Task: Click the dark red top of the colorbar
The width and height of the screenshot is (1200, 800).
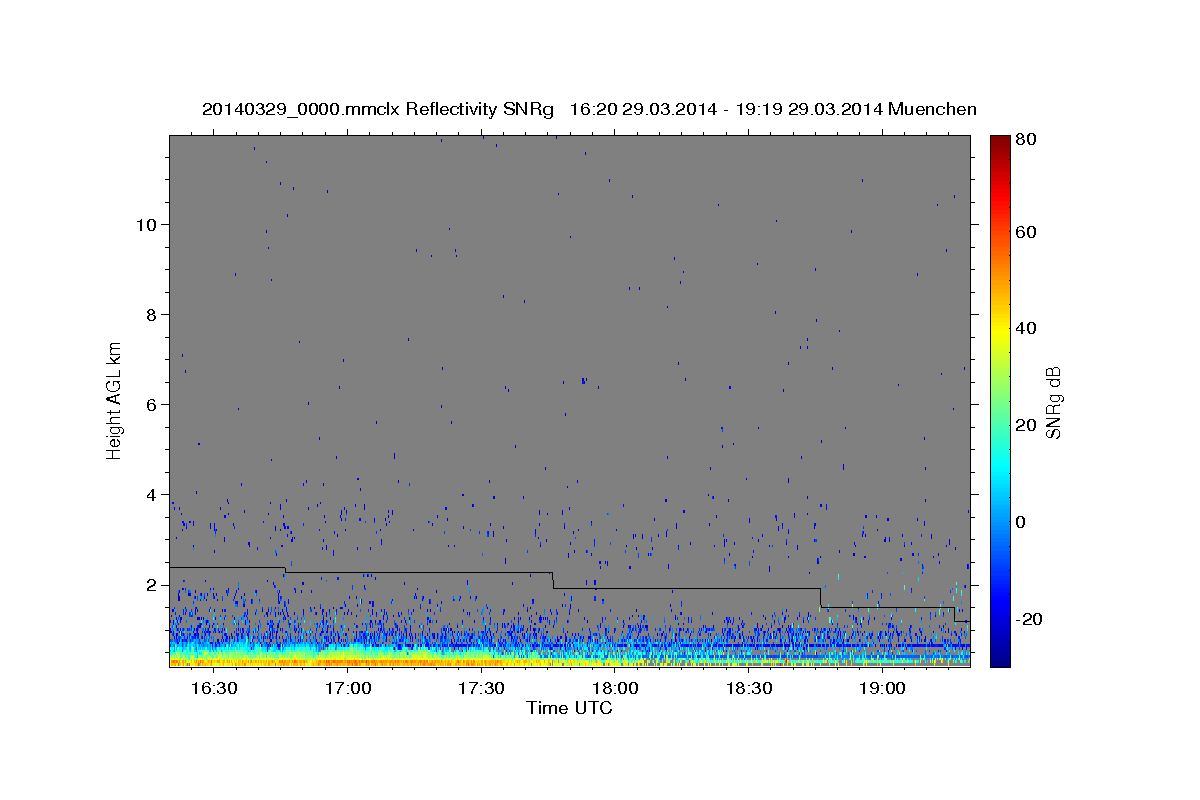Action: pos(1000,142)
